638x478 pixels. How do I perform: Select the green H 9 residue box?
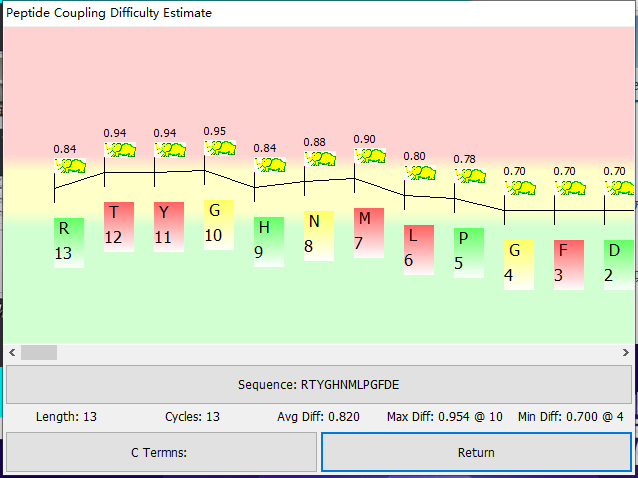click(268, 242)
